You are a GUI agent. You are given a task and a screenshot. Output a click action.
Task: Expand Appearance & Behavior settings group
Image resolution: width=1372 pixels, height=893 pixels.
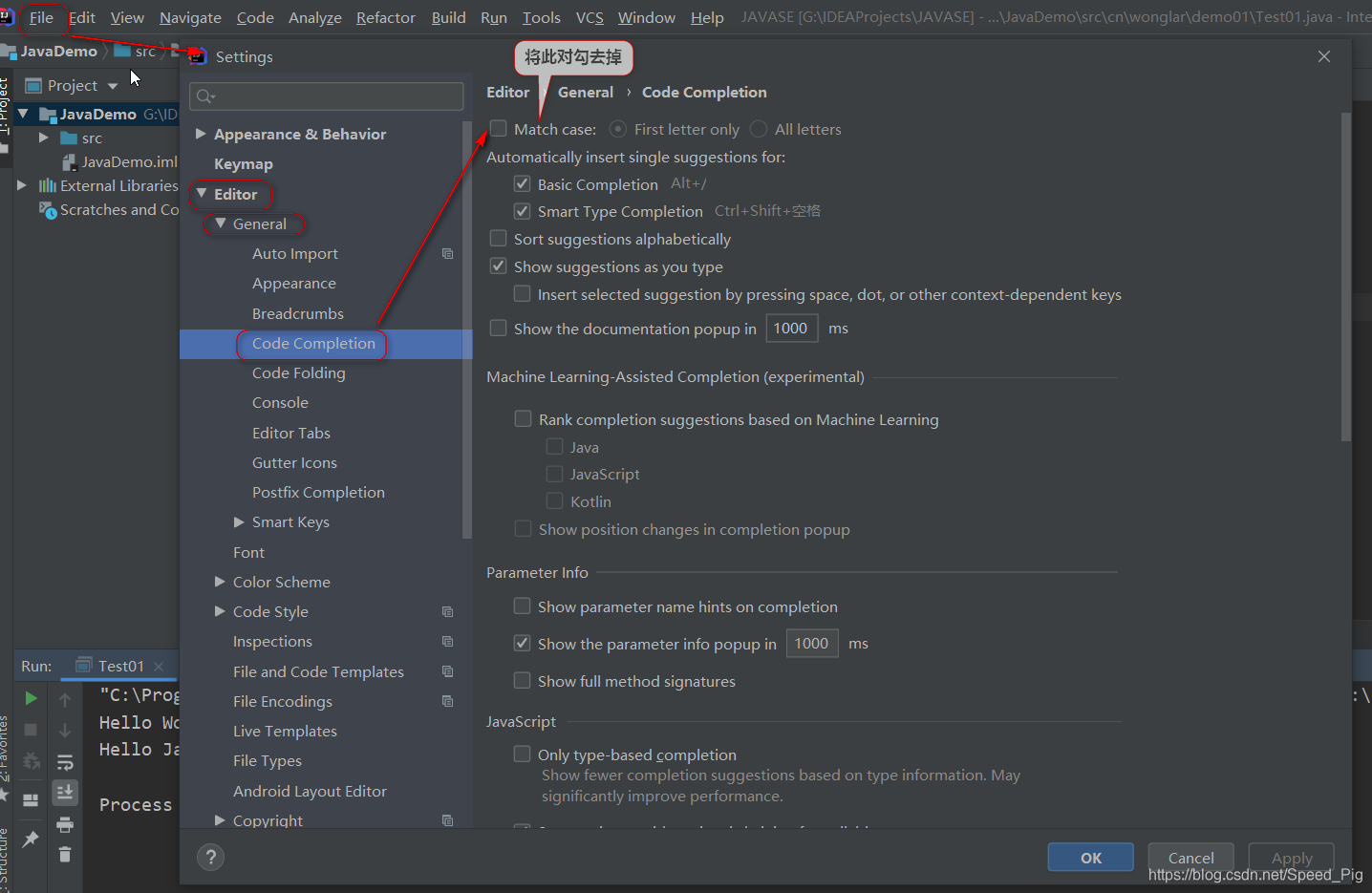201,134
